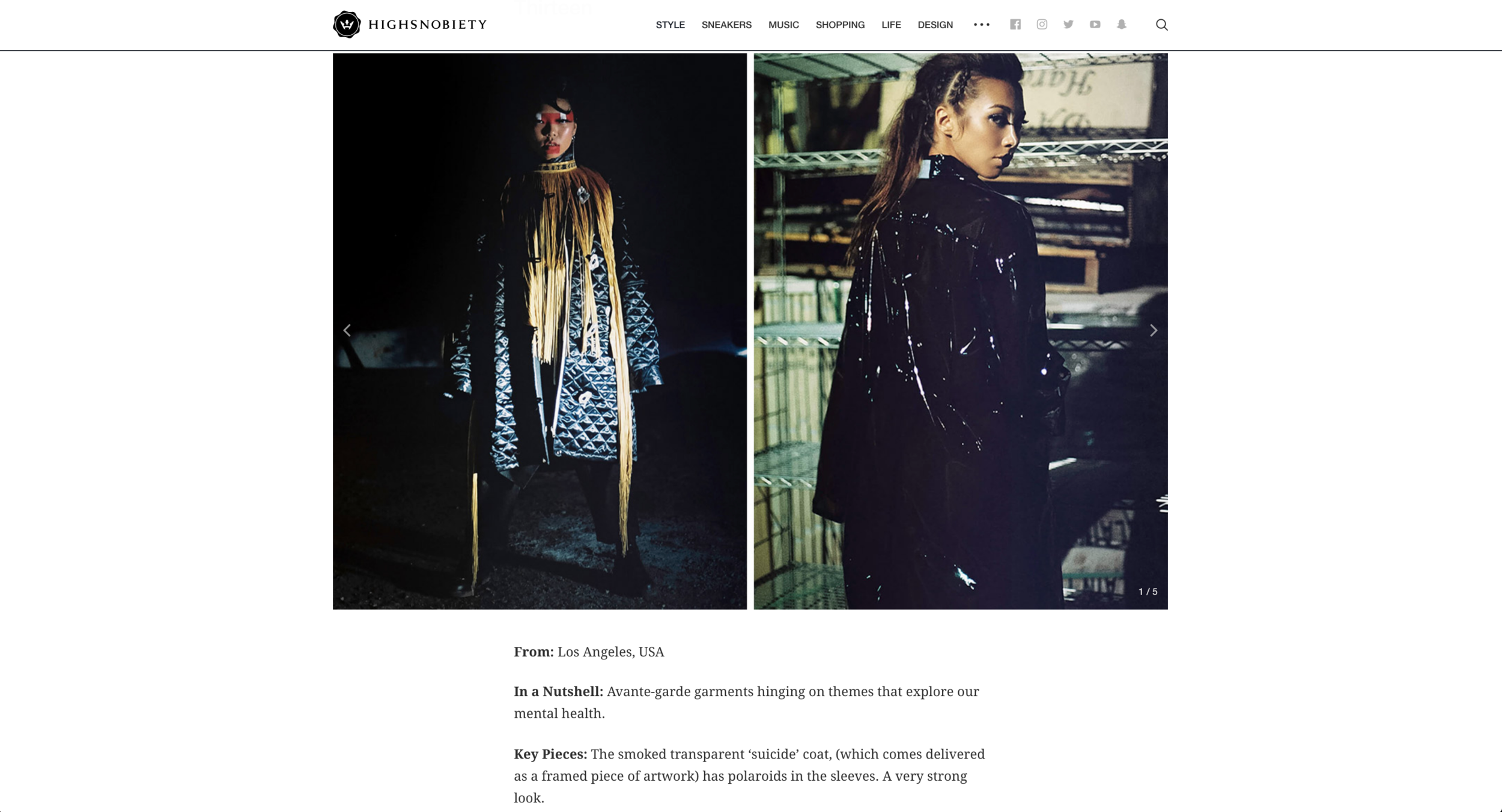Open the STYLE menu item
Screen dimensions: 1502x812
pos(670,25)
